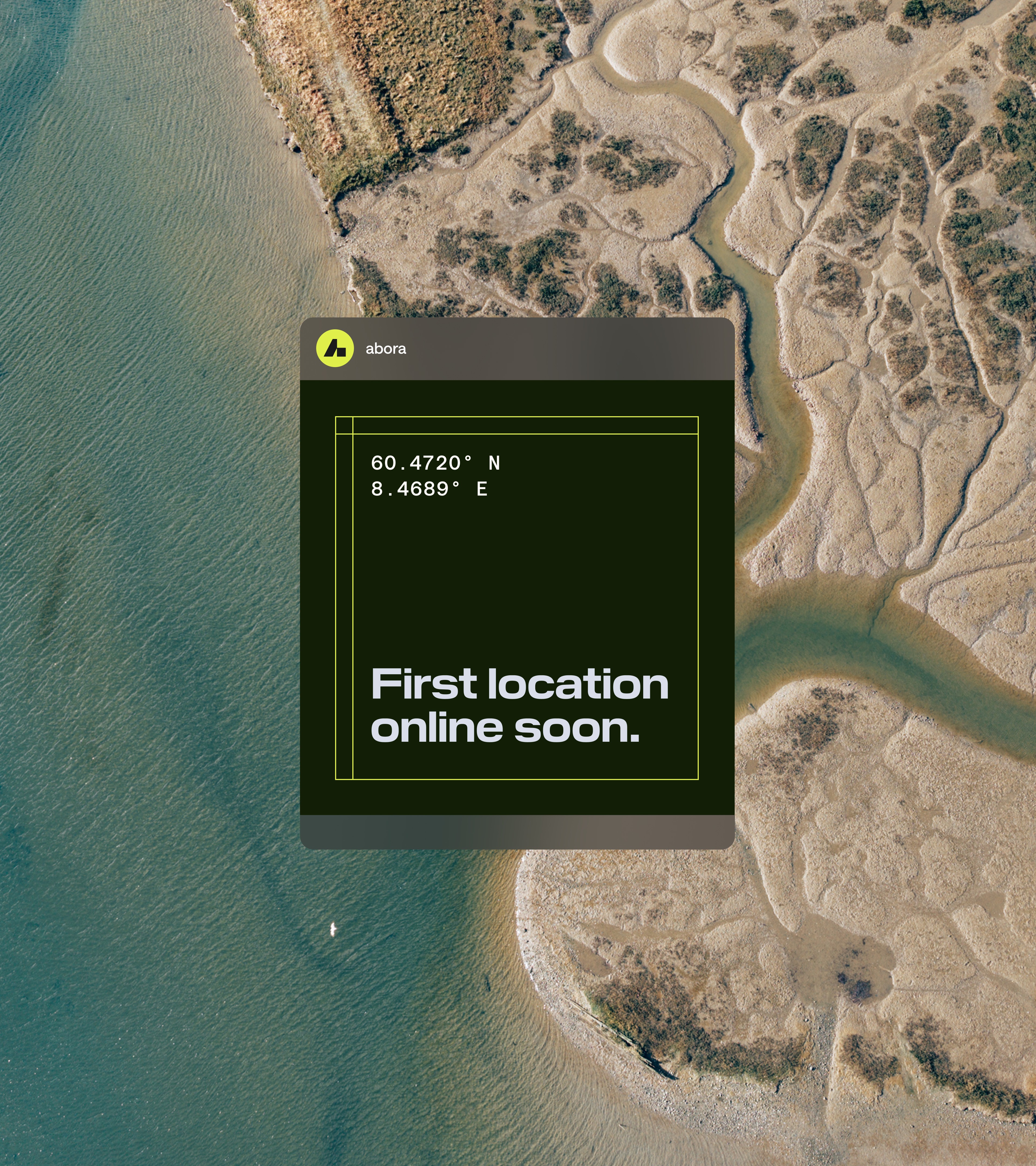Click the left vertical strip of the yellow frame
Screen dimensions: 1036x1166
(344, 606)
